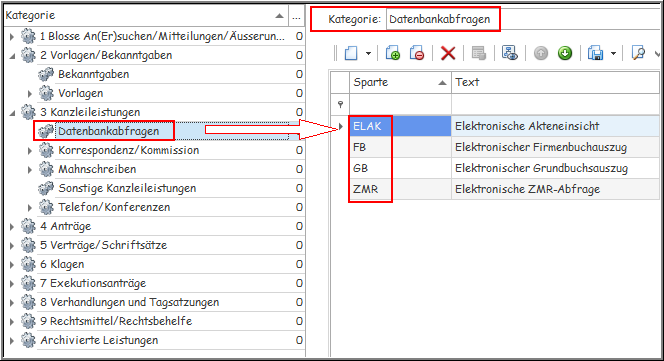Collapse the 3 Kanzleileistungen tree node
This screenshot has height=361, width=664.
[12, 113]
